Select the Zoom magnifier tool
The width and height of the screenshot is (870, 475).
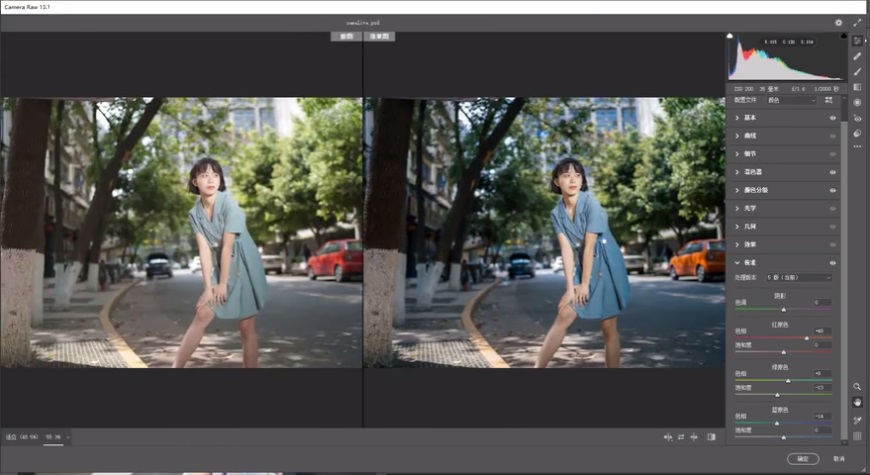857,387
